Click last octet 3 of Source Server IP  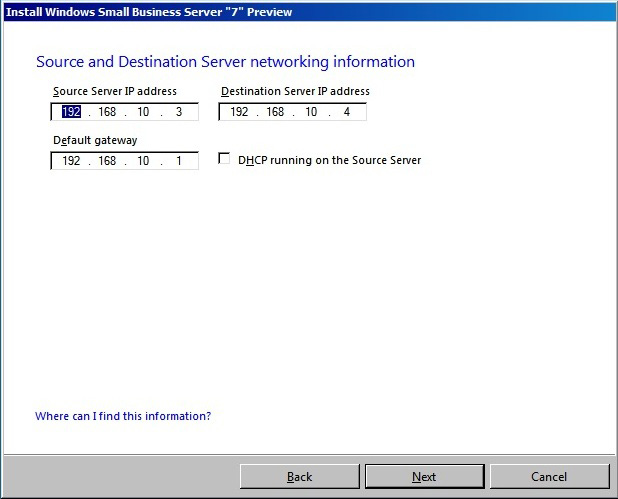[x=179, y=112]
